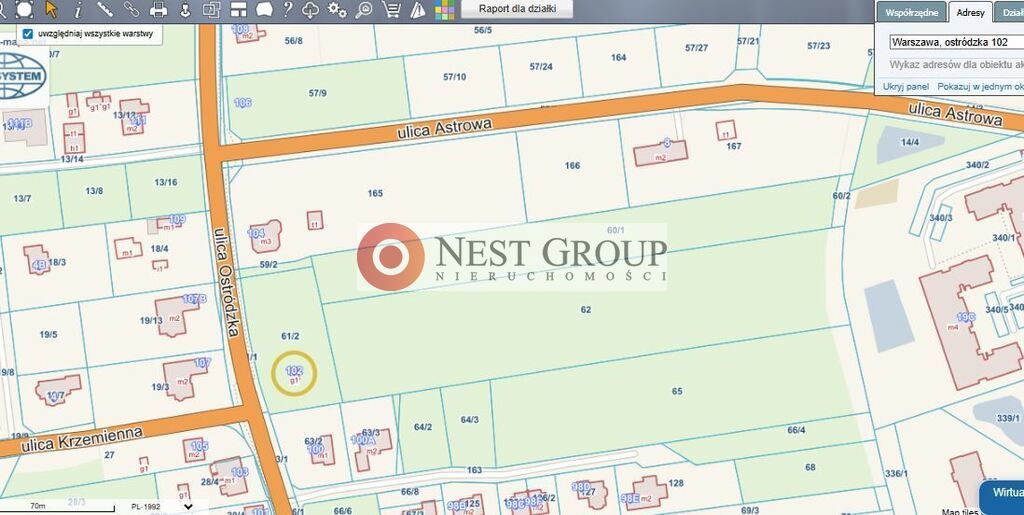Click the address search field 'Warszawa, ostródzka 102'
1024x515 pixels.
tap(956, 42)
